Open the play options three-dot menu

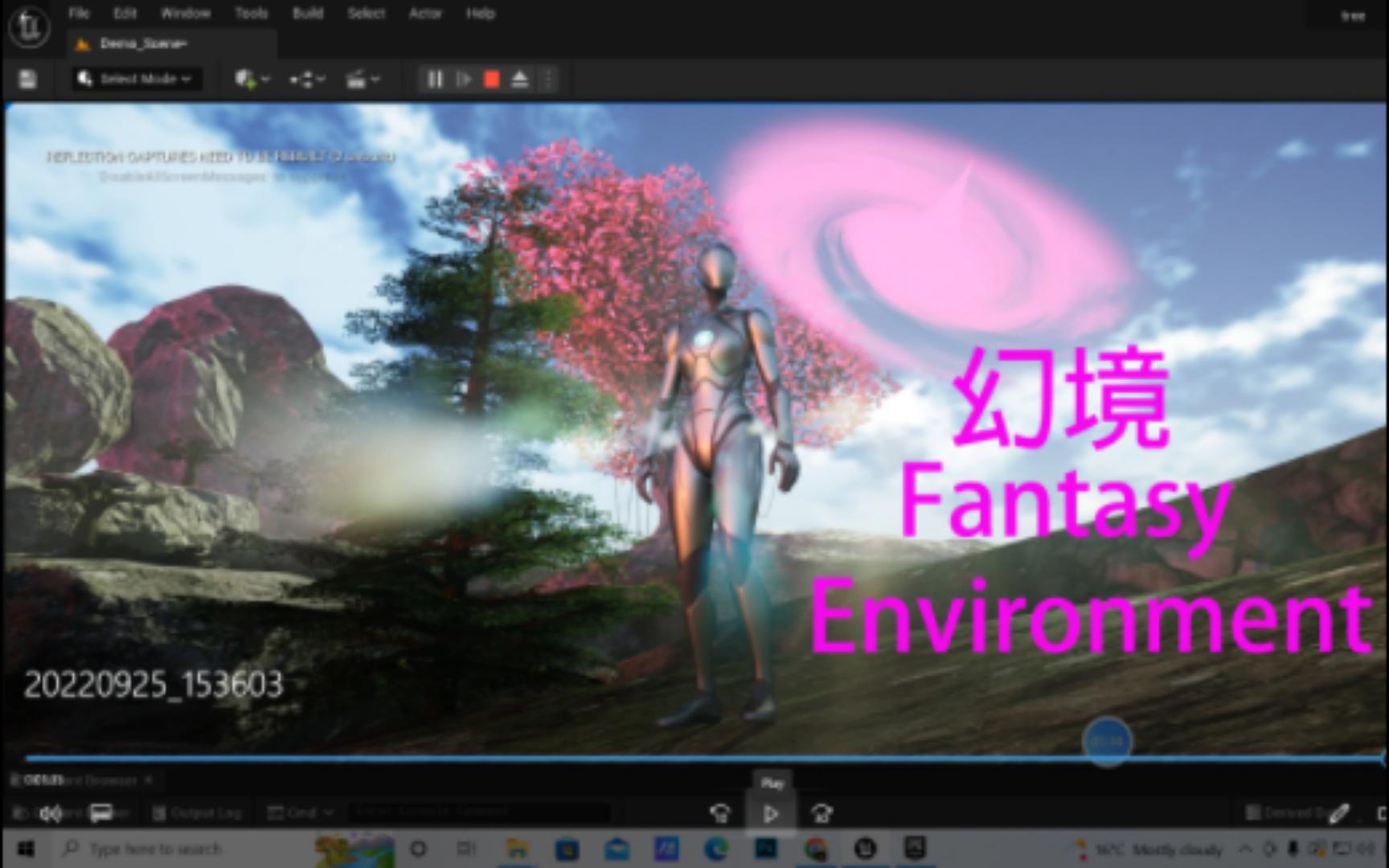548,79
